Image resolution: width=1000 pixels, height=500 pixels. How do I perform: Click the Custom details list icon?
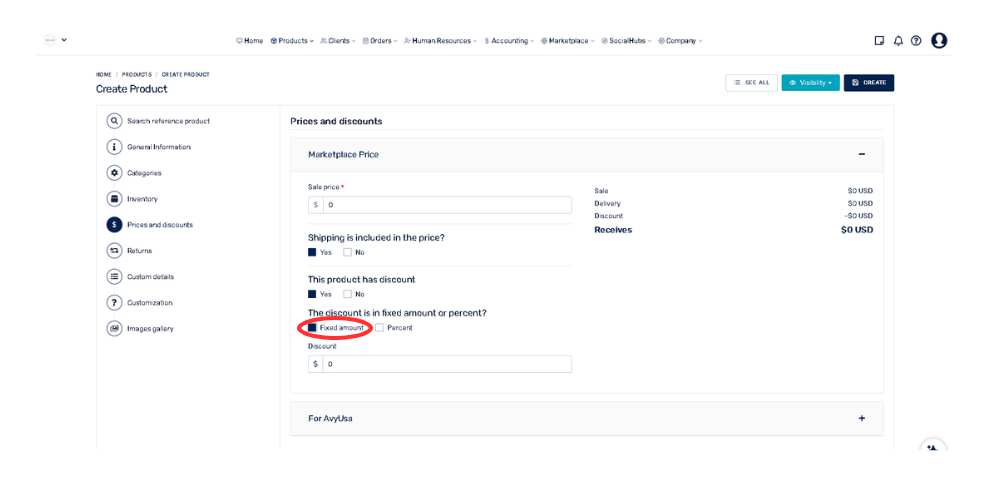click(114, 277)
